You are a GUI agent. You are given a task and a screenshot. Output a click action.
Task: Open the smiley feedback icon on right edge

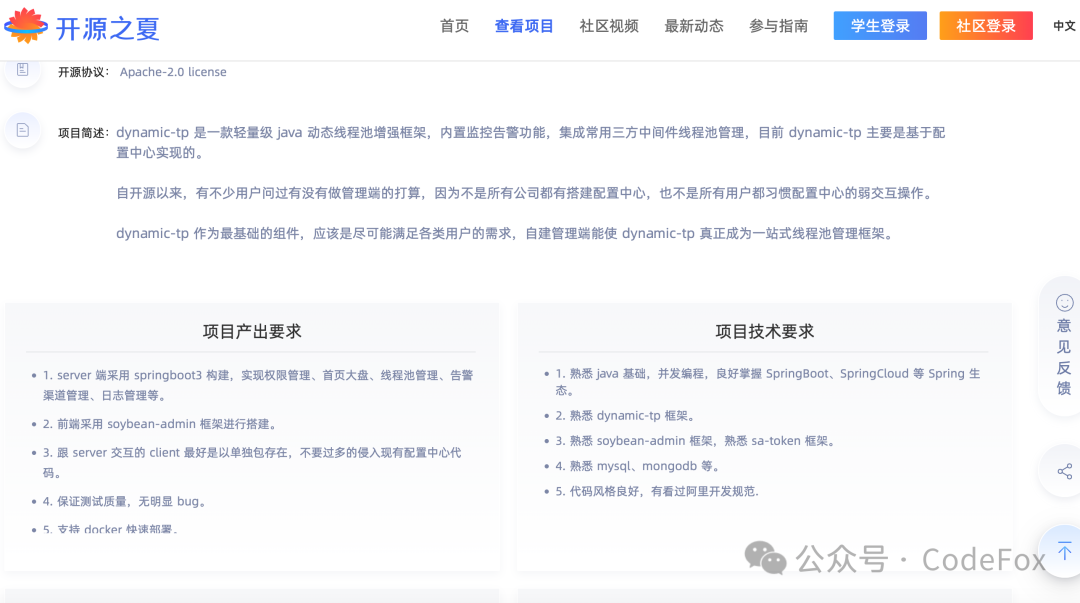[x=1063, y=303]
